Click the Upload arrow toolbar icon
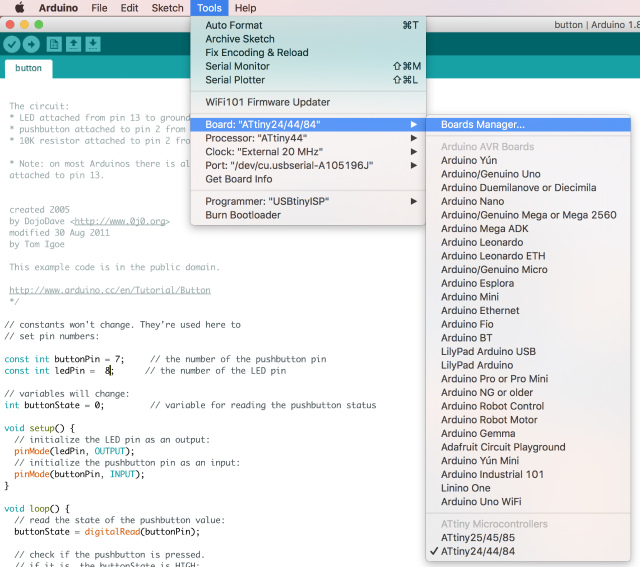The width and height of the screenshot is (640, 567). click(x=31, y=44)
